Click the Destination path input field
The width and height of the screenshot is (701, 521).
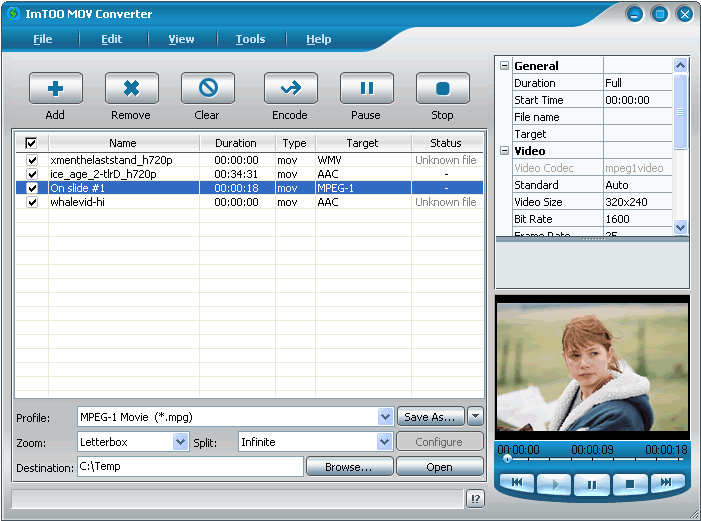tap(189, 467)
